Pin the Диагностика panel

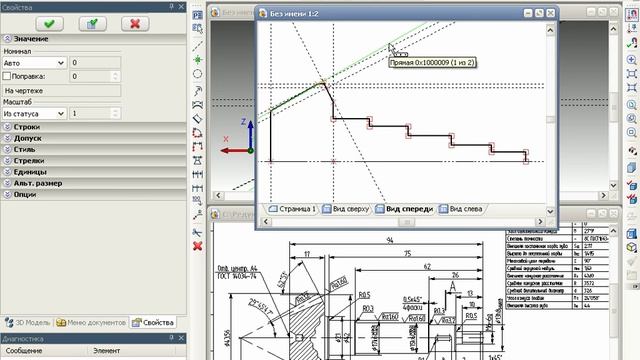click(x=172, y=338)
